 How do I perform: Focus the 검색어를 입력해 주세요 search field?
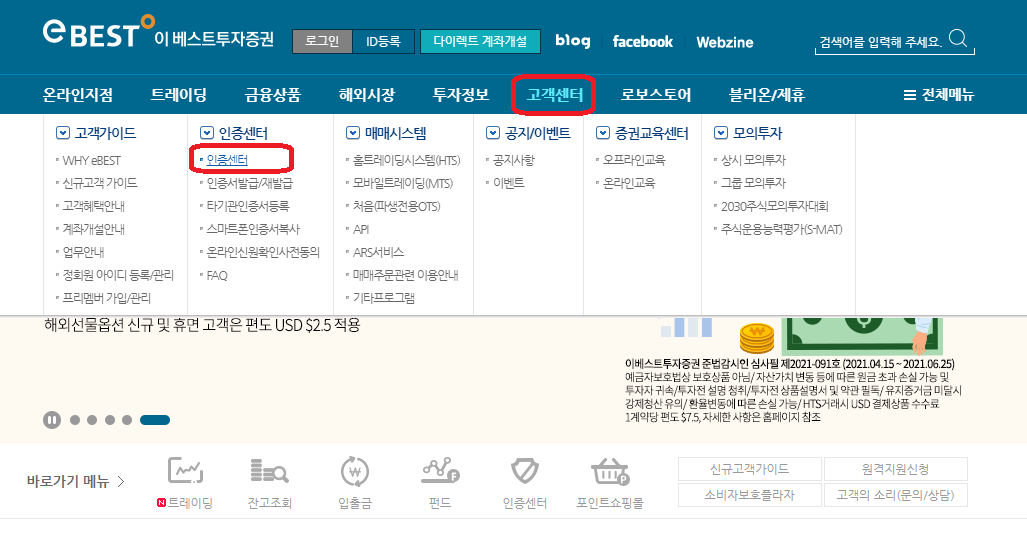click(881, 42)
